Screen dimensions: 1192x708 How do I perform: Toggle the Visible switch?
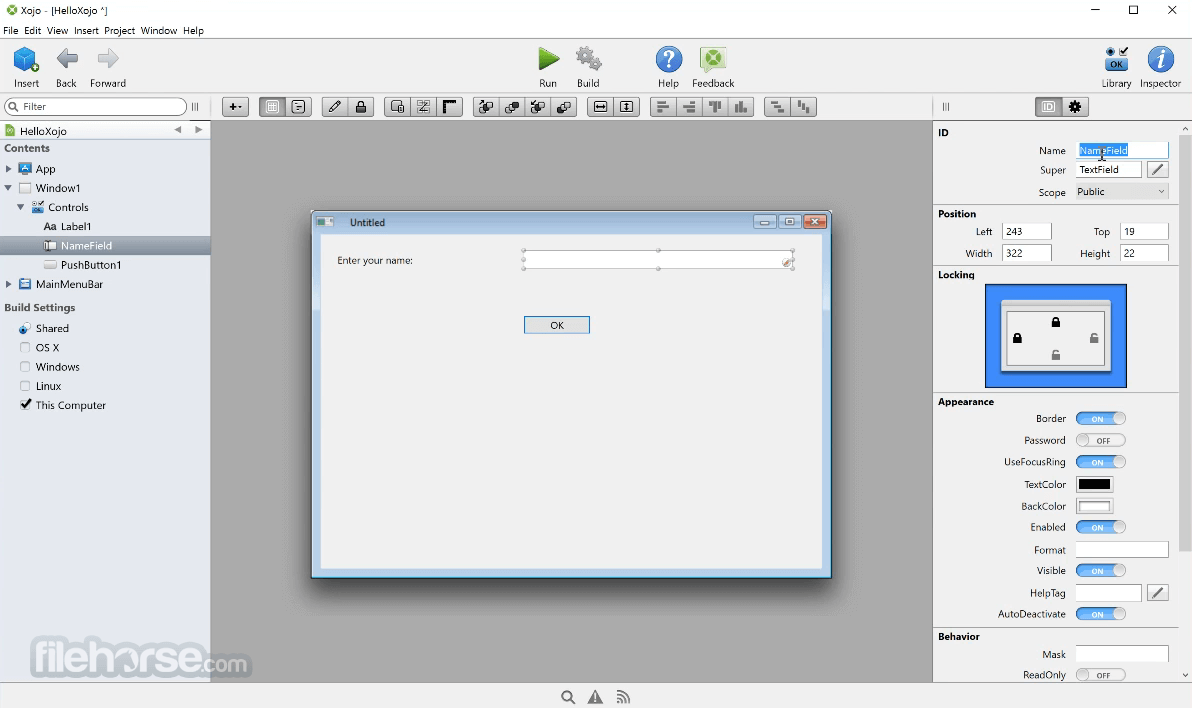[x=1101, y=570]
